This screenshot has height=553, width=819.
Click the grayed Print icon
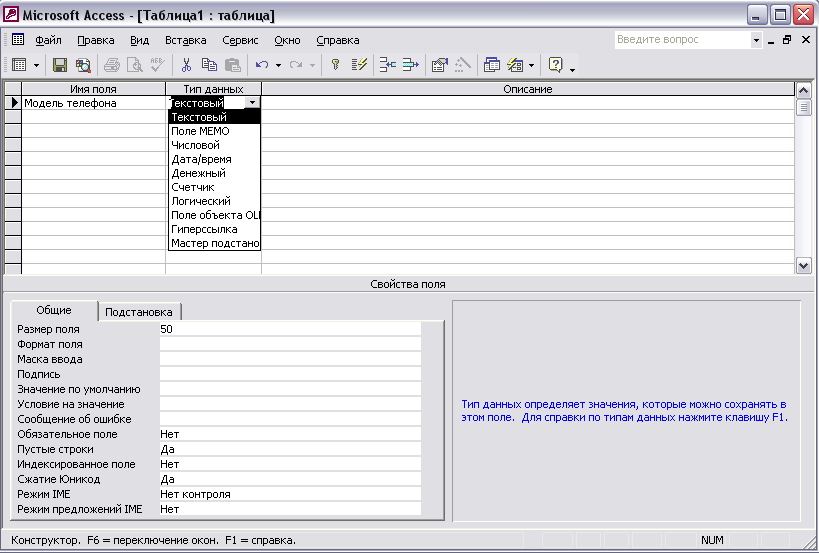(x=112, y=65)
